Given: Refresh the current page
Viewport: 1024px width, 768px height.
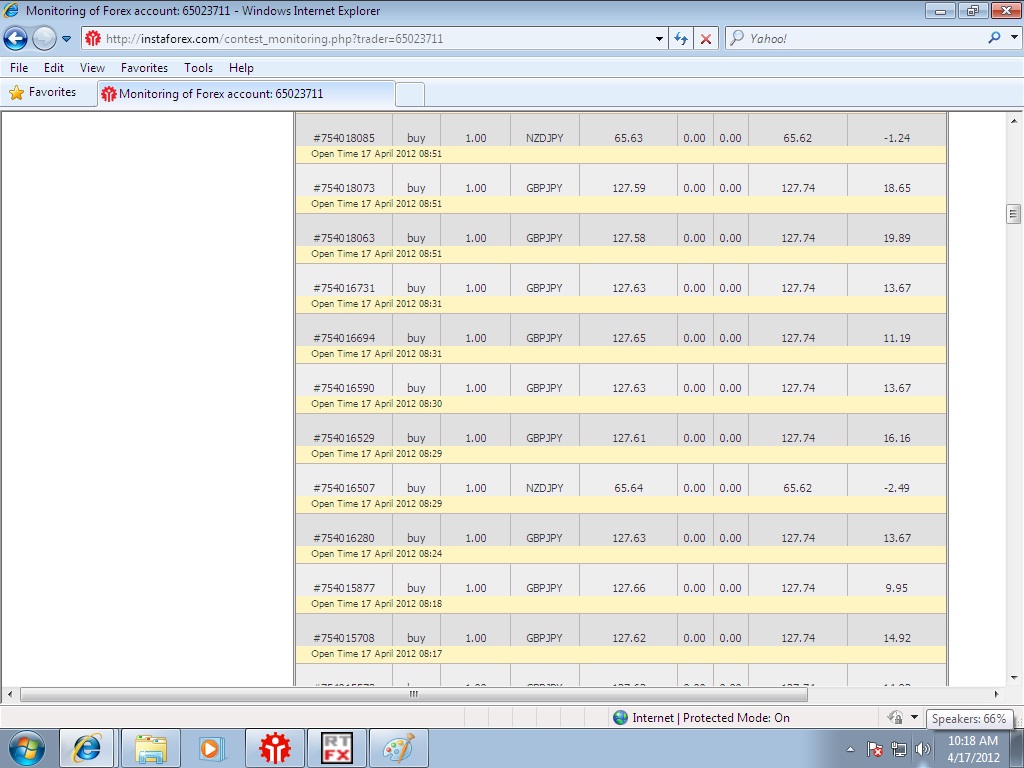Looking at the screenshot, I should click(x=681, y=39).
